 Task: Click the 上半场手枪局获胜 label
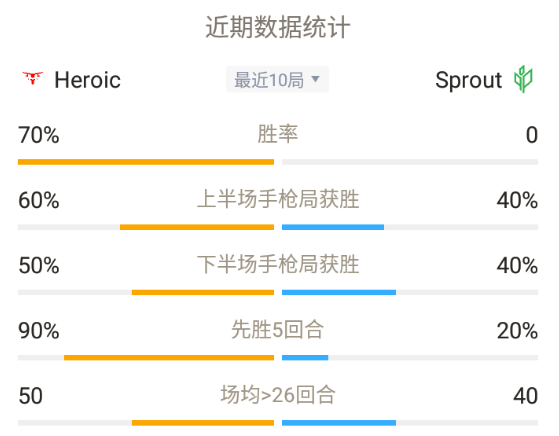click(x=278, y=199)
